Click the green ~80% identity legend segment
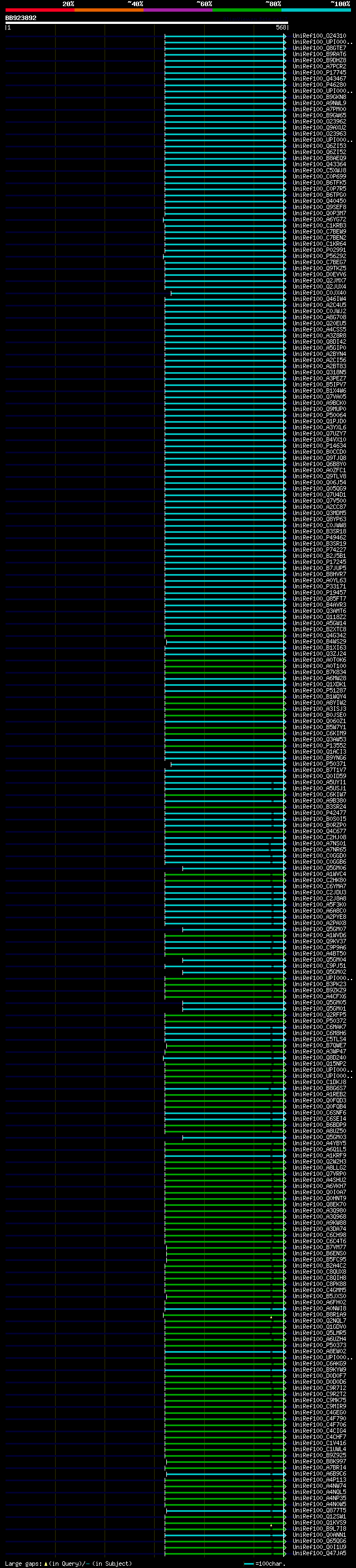 point(247,10)
